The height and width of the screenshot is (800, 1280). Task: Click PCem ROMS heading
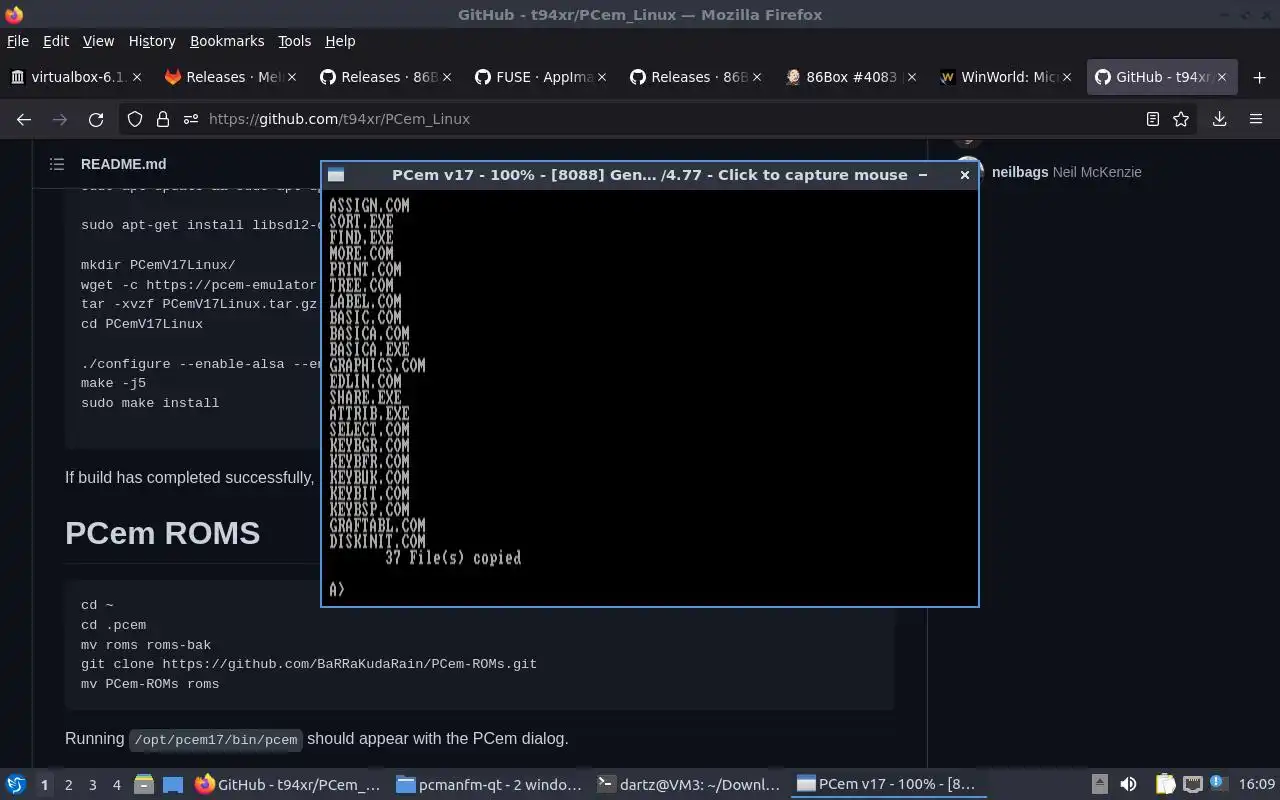click(162, 533)
